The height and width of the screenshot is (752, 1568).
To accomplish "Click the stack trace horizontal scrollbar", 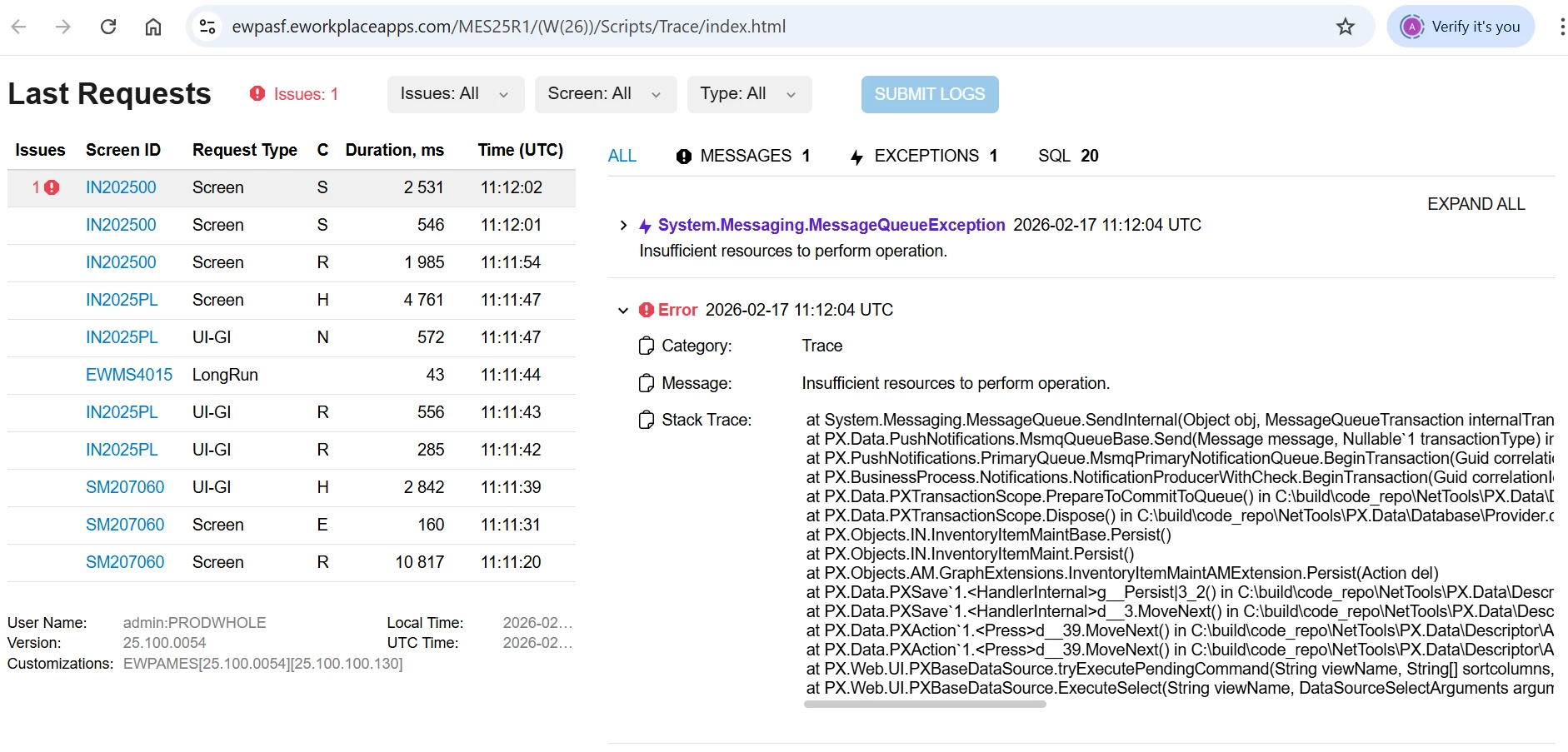I will pos(925,705).
